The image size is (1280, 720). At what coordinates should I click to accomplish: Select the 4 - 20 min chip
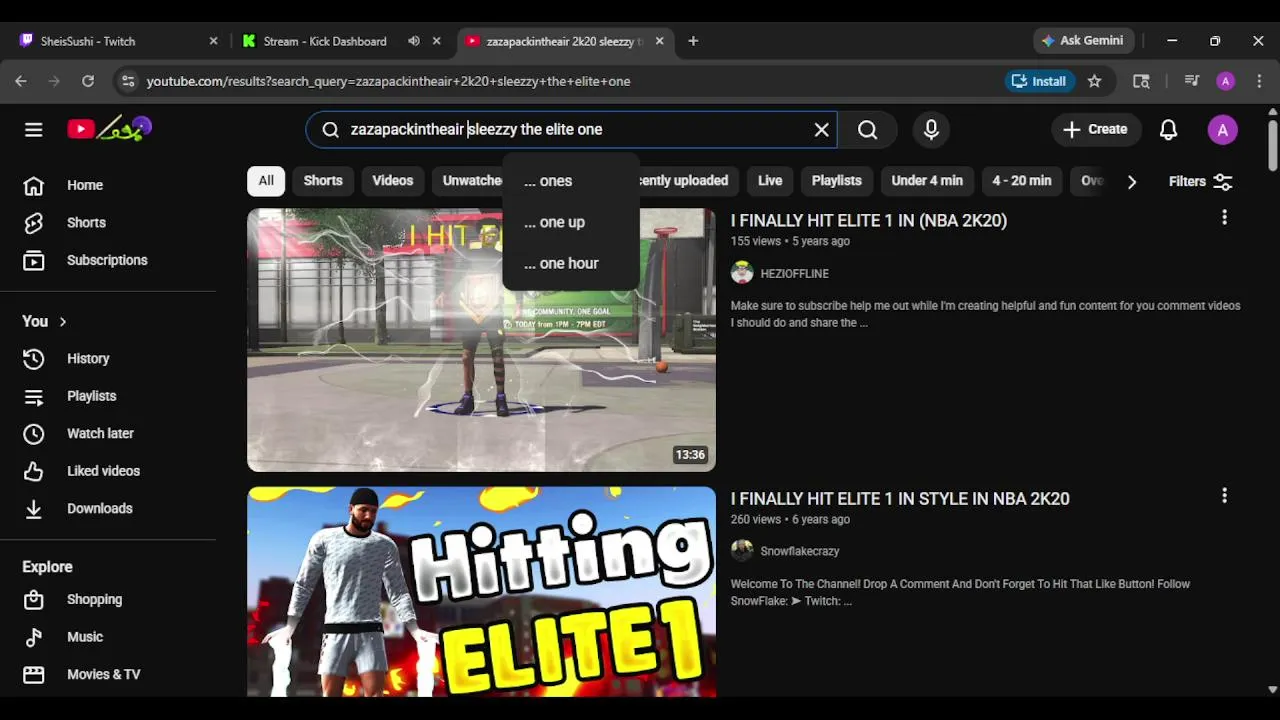click(x=1022, y=181)
